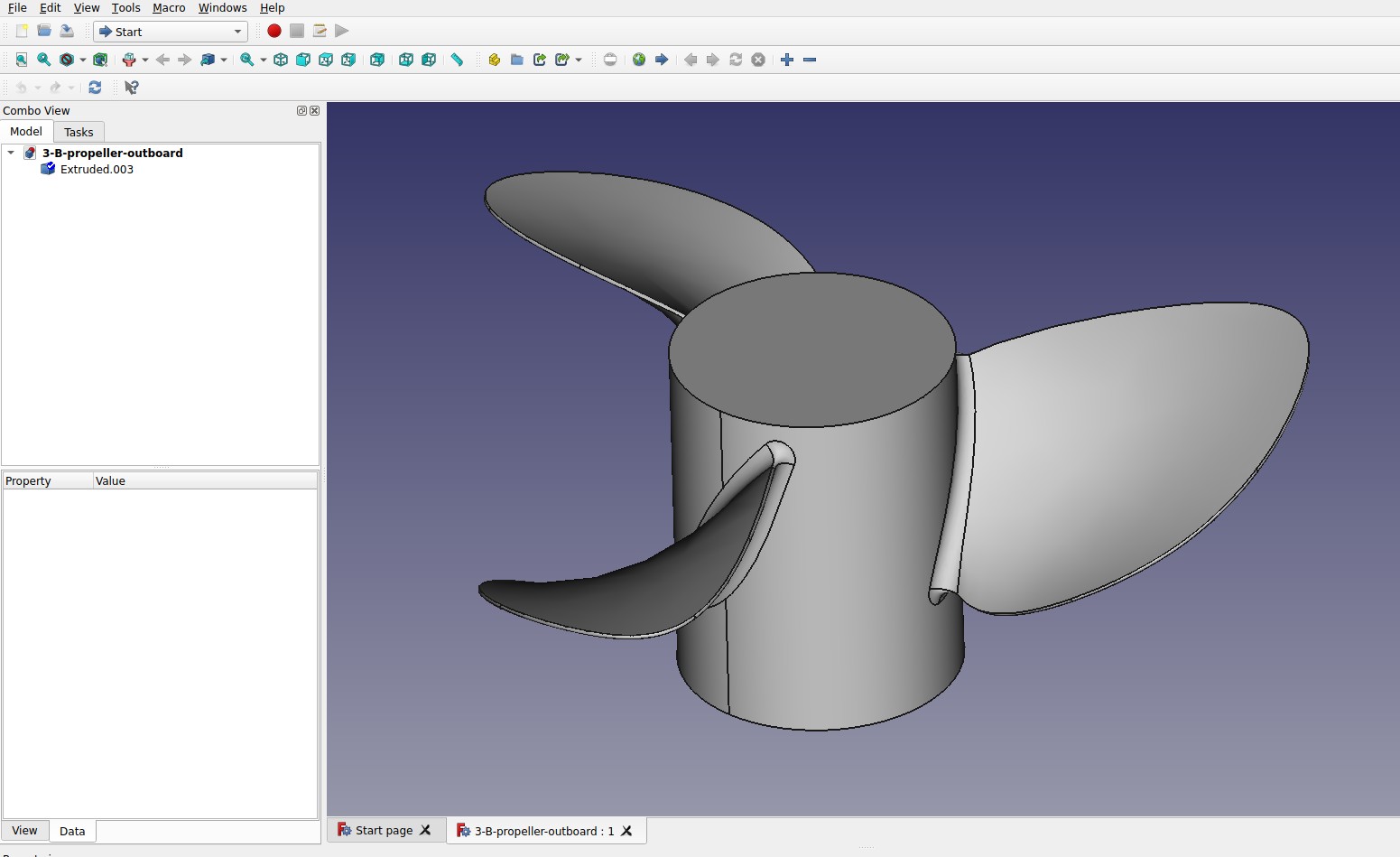Create a new Part with yellow icon
Screen dimensions: 1400x857
tap(494, 60)
